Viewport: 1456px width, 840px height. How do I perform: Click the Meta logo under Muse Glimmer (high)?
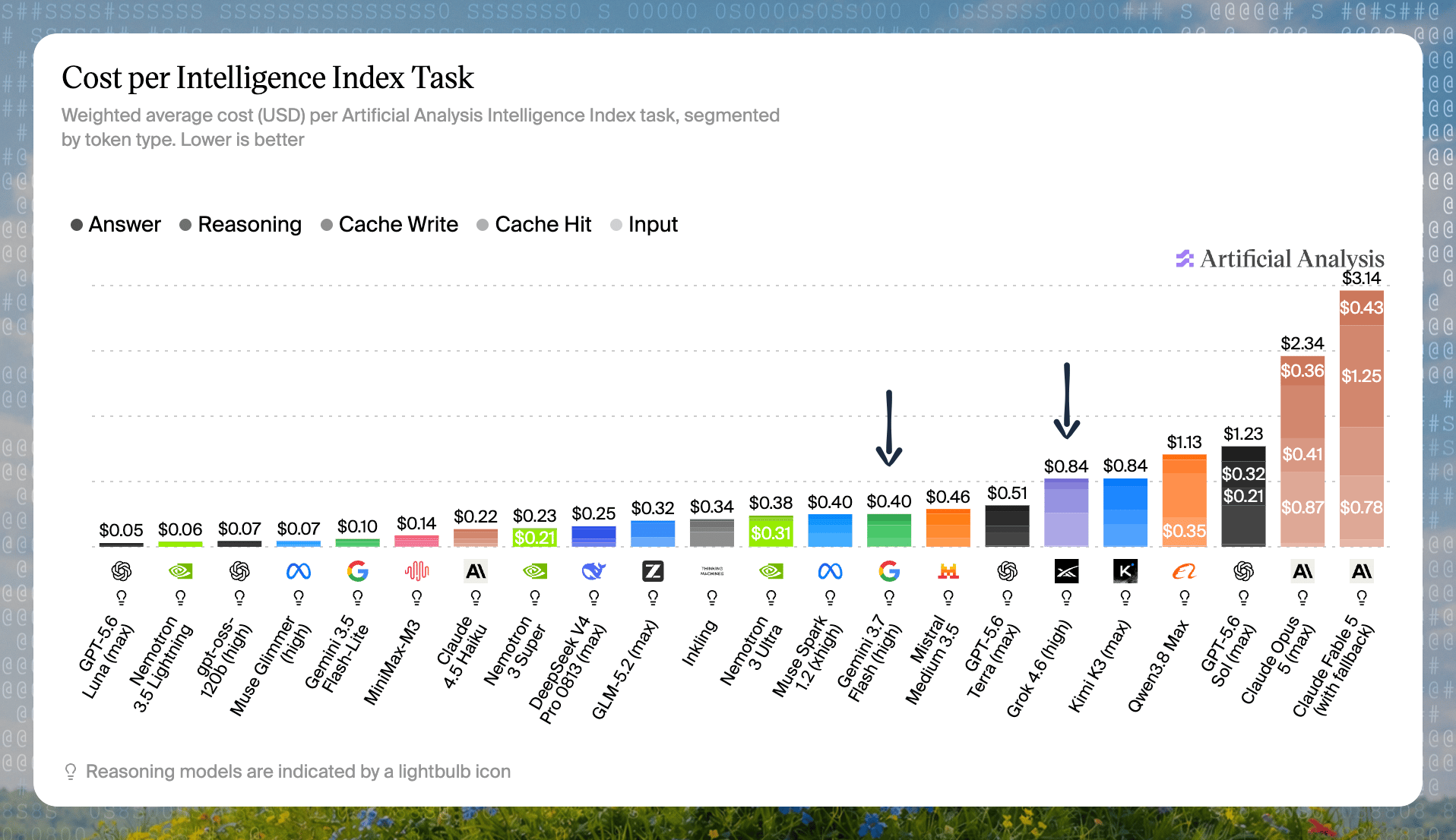pyautogui.click(x=299, y=571)
